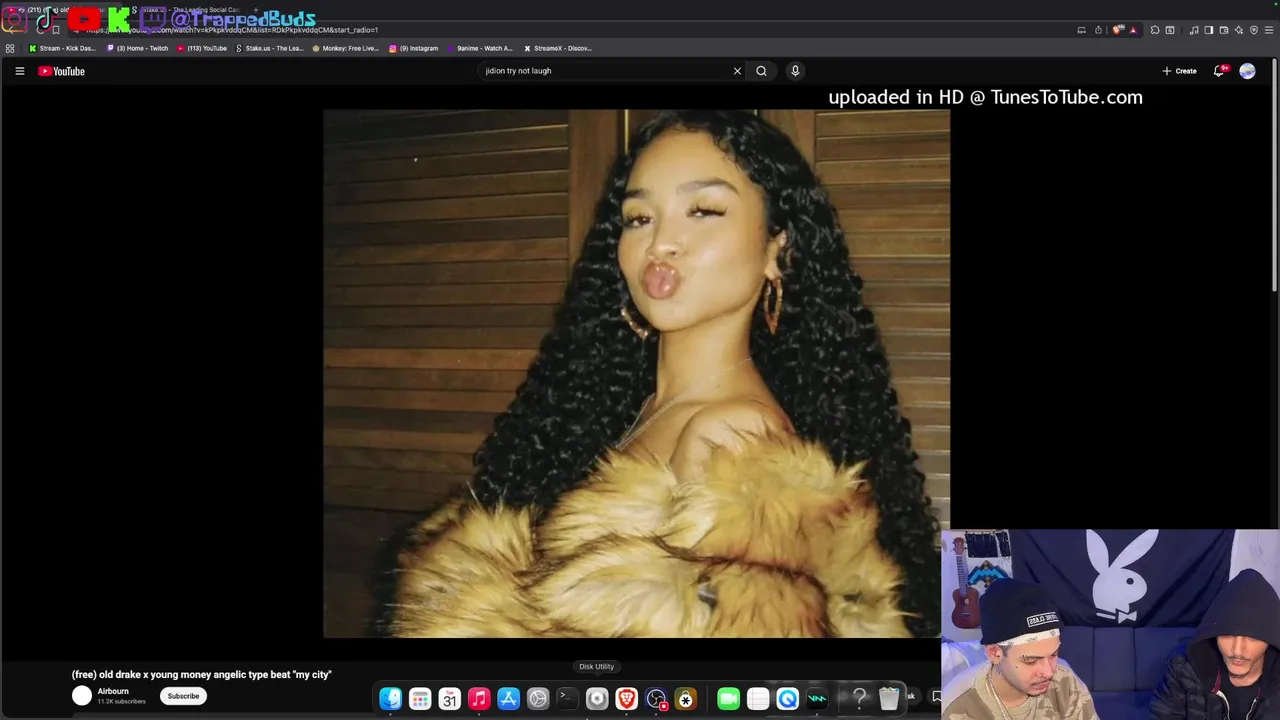Open the '(9) Instagram' bookmark
Screen dimensions: 1280x720
pyautogui.click(x=414, y=48)
